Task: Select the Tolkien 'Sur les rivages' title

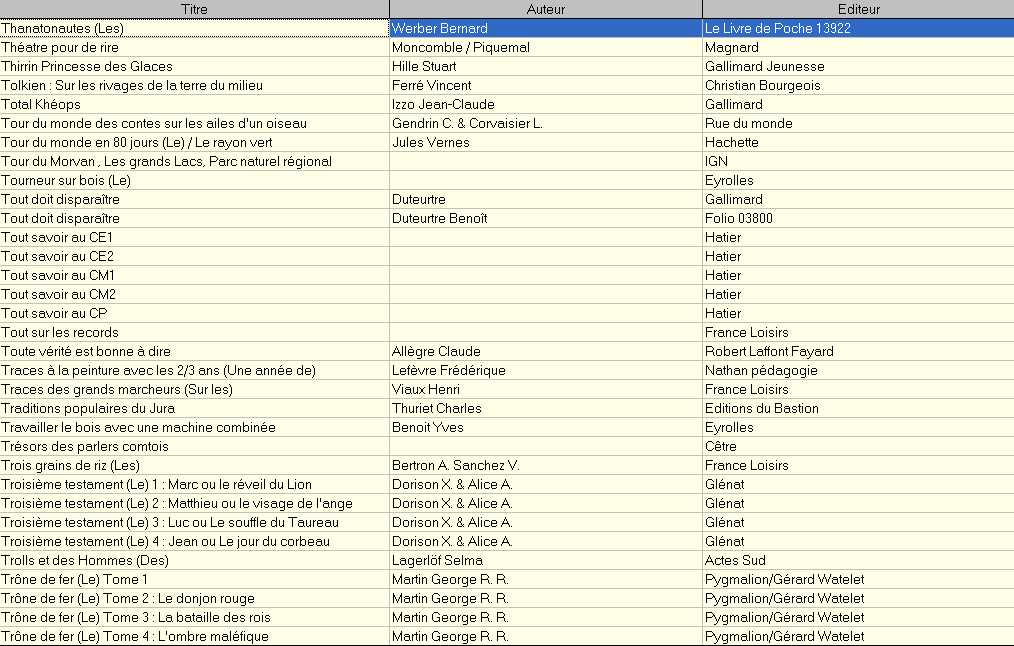Action: point(194,85)
